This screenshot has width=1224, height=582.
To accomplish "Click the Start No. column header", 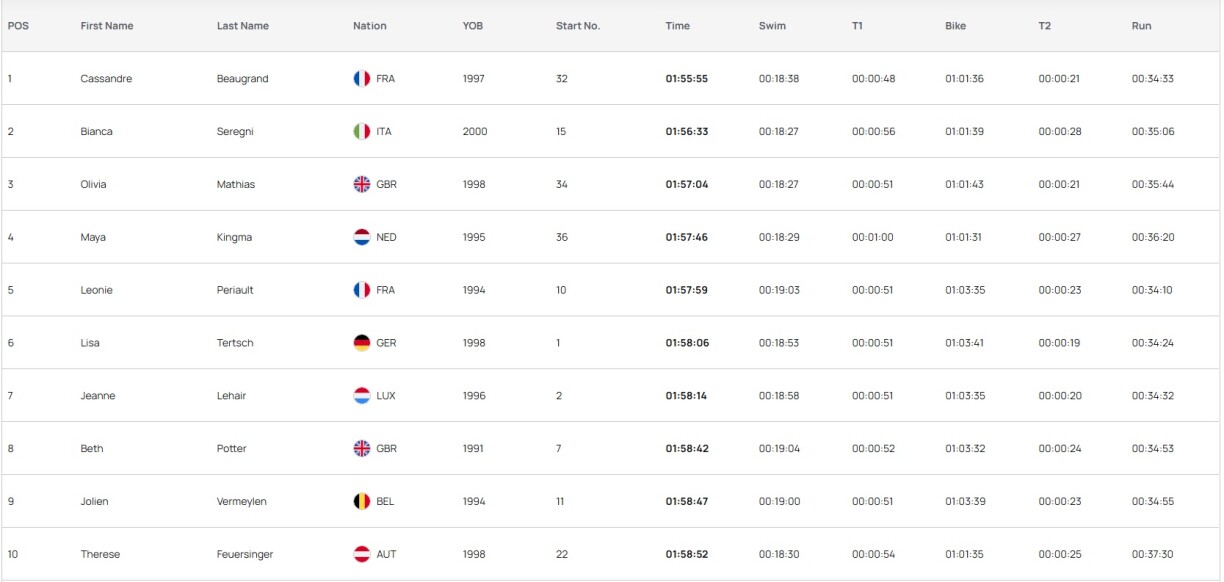I will [x=577, y=26].
